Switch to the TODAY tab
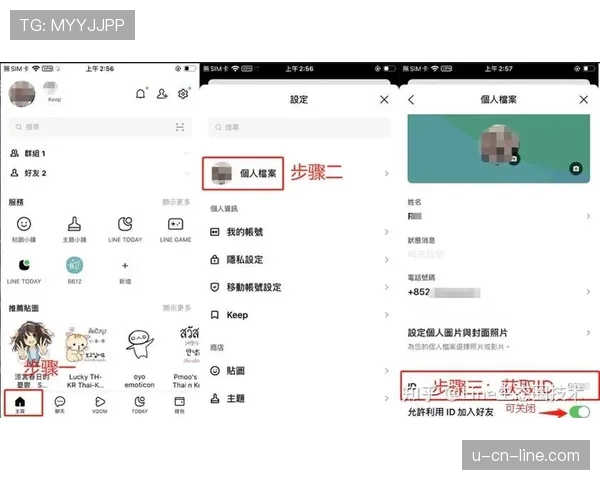The height and width of the screenshot is (480, 600). 140,405
